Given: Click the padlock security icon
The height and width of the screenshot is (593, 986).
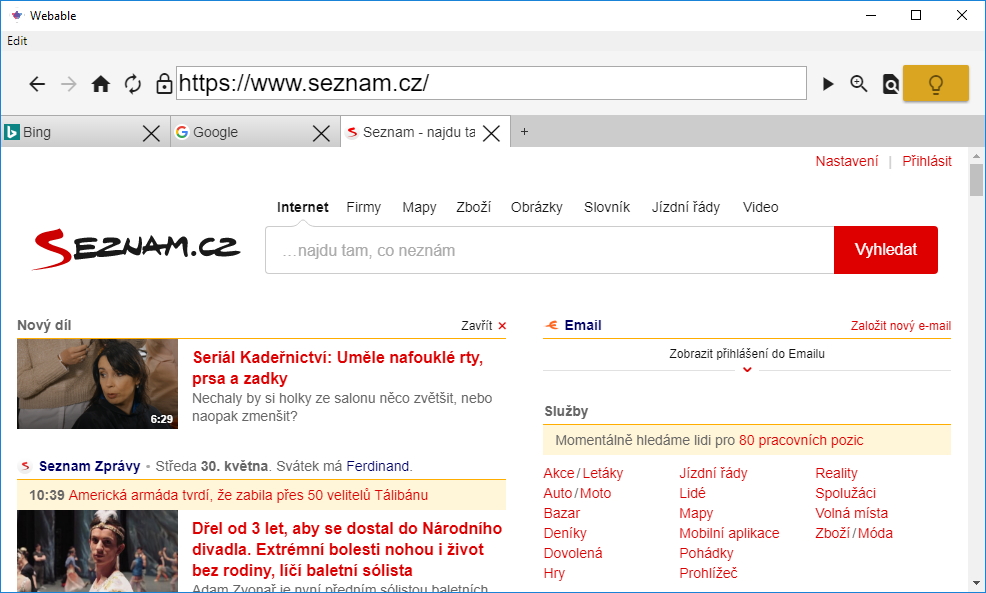Looking at the screenshot, I should (x=164, y=84).
